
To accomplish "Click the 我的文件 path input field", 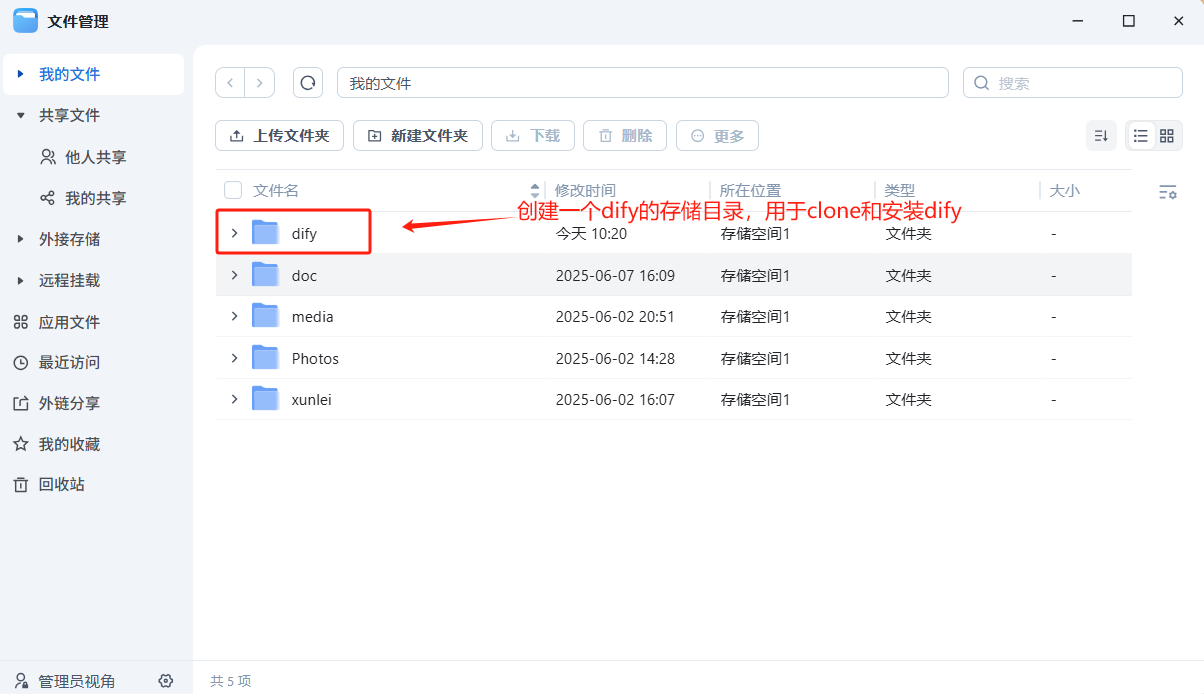I will coord(643,82).
